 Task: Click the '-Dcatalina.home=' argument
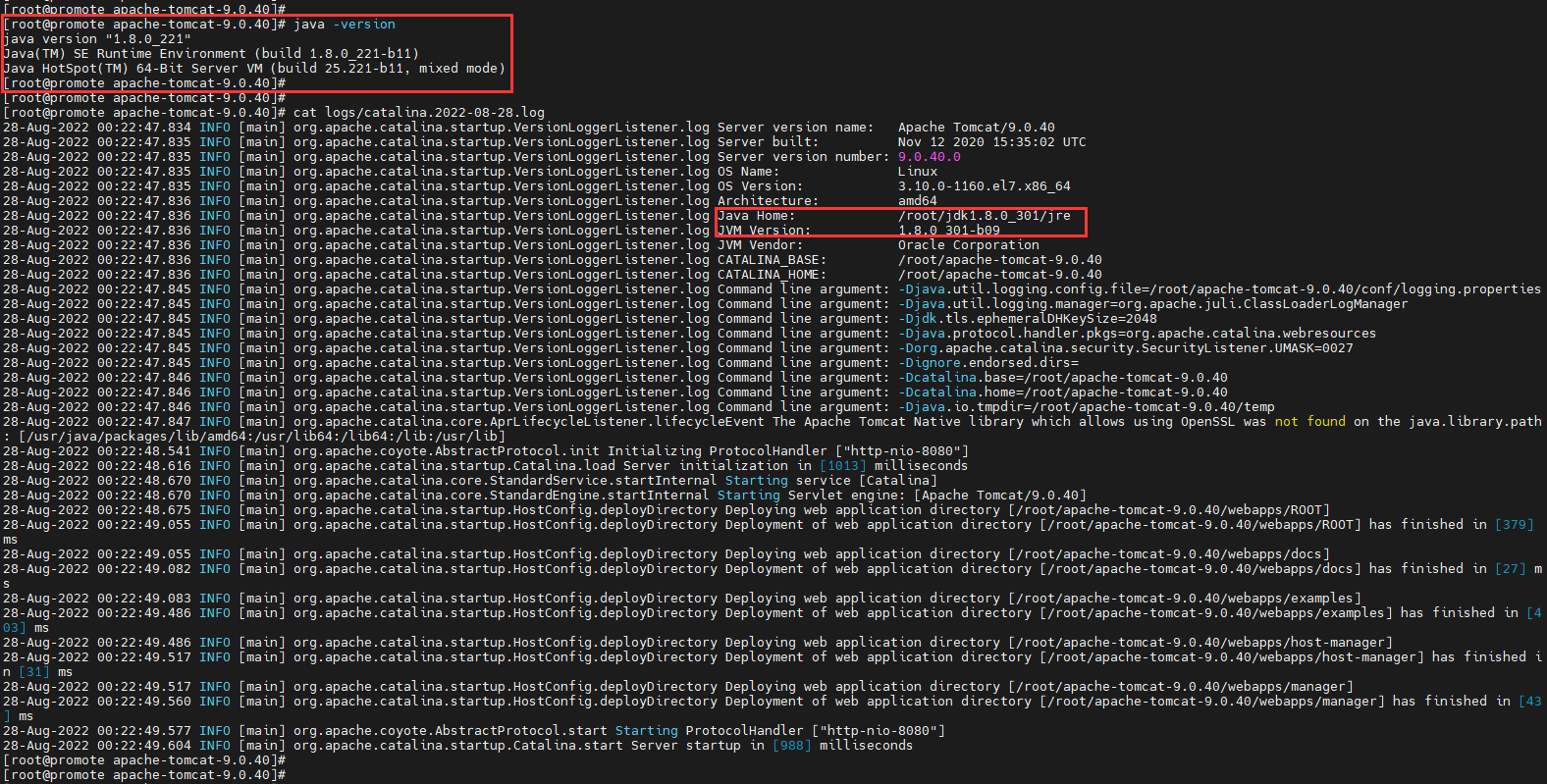pyautogui.click(x=1063, y=392)
